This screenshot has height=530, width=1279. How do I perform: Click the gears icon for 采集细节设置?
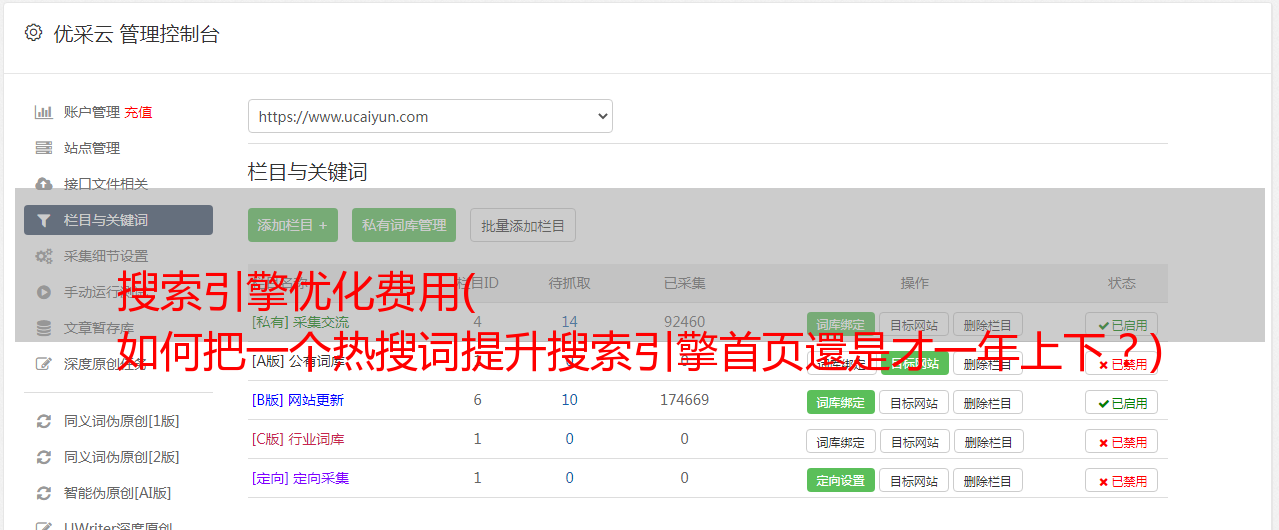(x=44, y=256)
